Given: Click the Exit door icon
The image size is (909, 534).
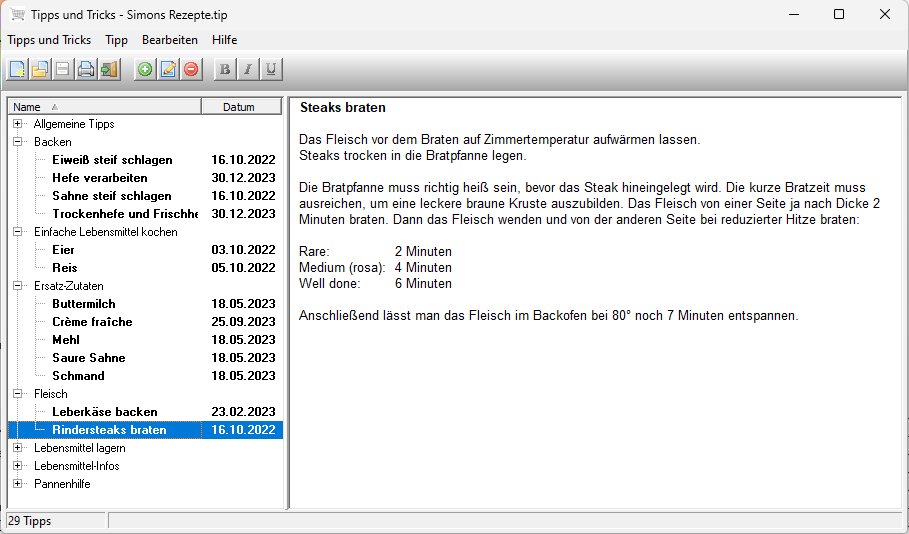Looking at the screenshot, I should [109, 70].
